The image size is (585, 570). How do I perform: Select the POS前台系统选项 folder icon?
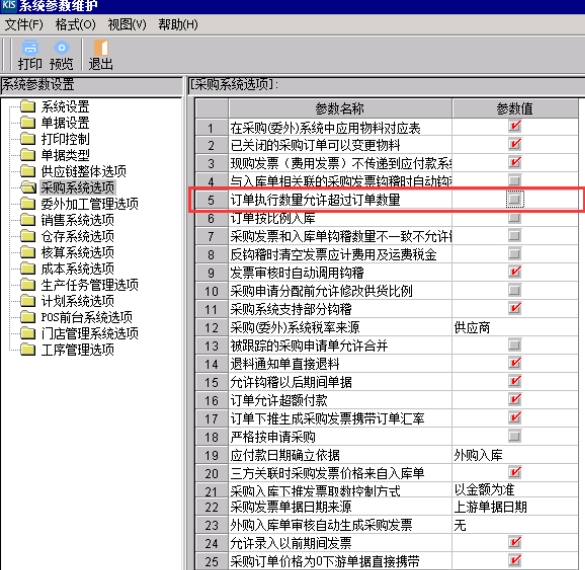pyautogui.click(x=28, y=317)
